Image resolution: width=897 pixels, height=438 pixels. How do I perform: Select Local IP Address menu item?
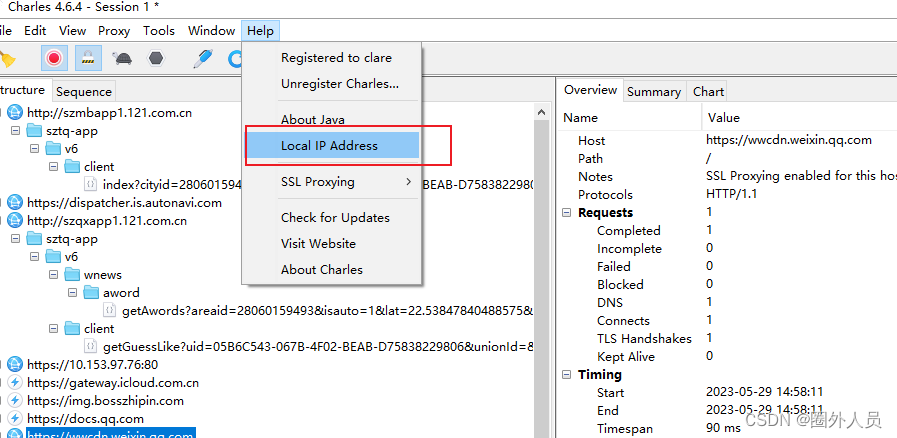click(332, 145)
